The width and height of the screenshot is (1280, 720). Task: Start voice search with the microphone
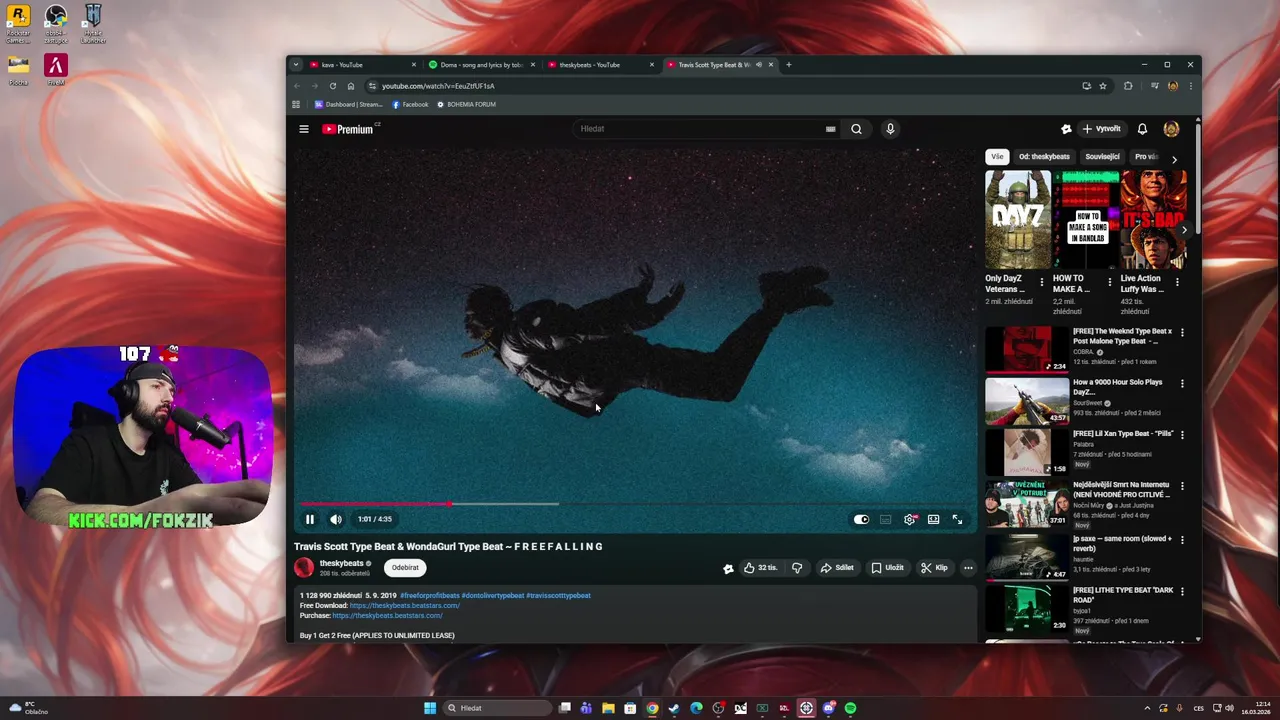click(x=890, y=129)
